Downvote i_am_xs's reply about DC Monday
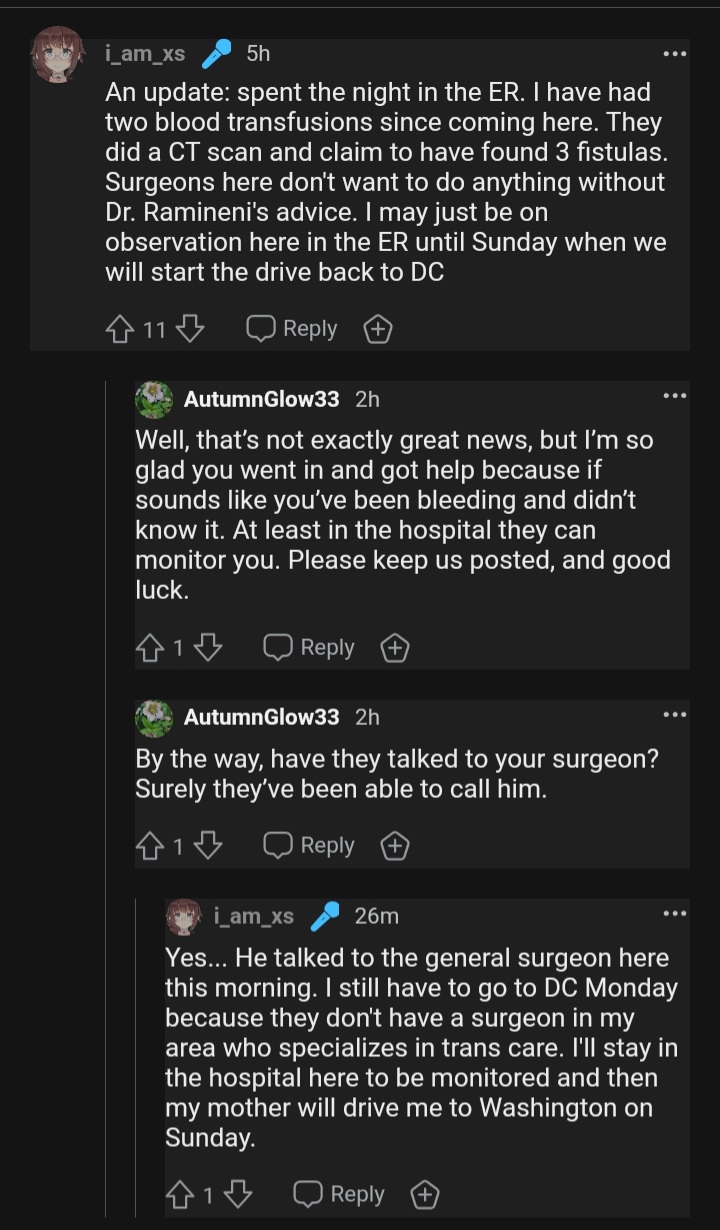Viewport: 720px width, 1230px height. (238, 1194)
